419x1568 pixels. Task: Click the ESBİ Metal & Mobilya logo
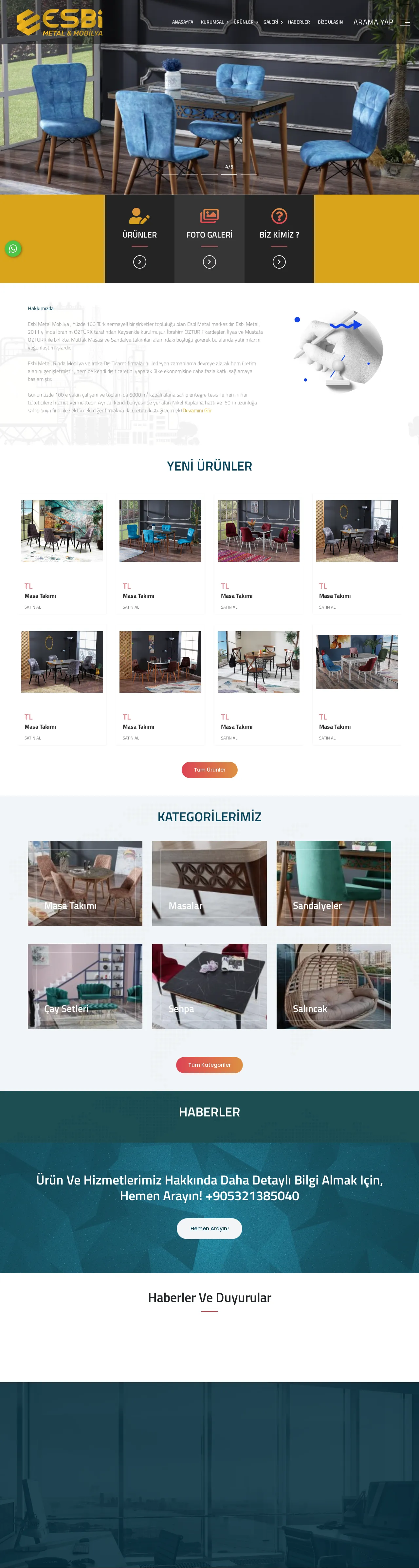tap(59, 23)
